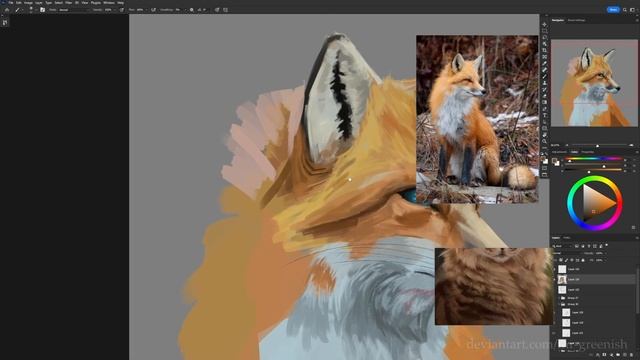Screen dimensions: 640x360
Task: Click the Navigator fox preview thumbnail
Action: pyautogui.click(x=594, y=83)
